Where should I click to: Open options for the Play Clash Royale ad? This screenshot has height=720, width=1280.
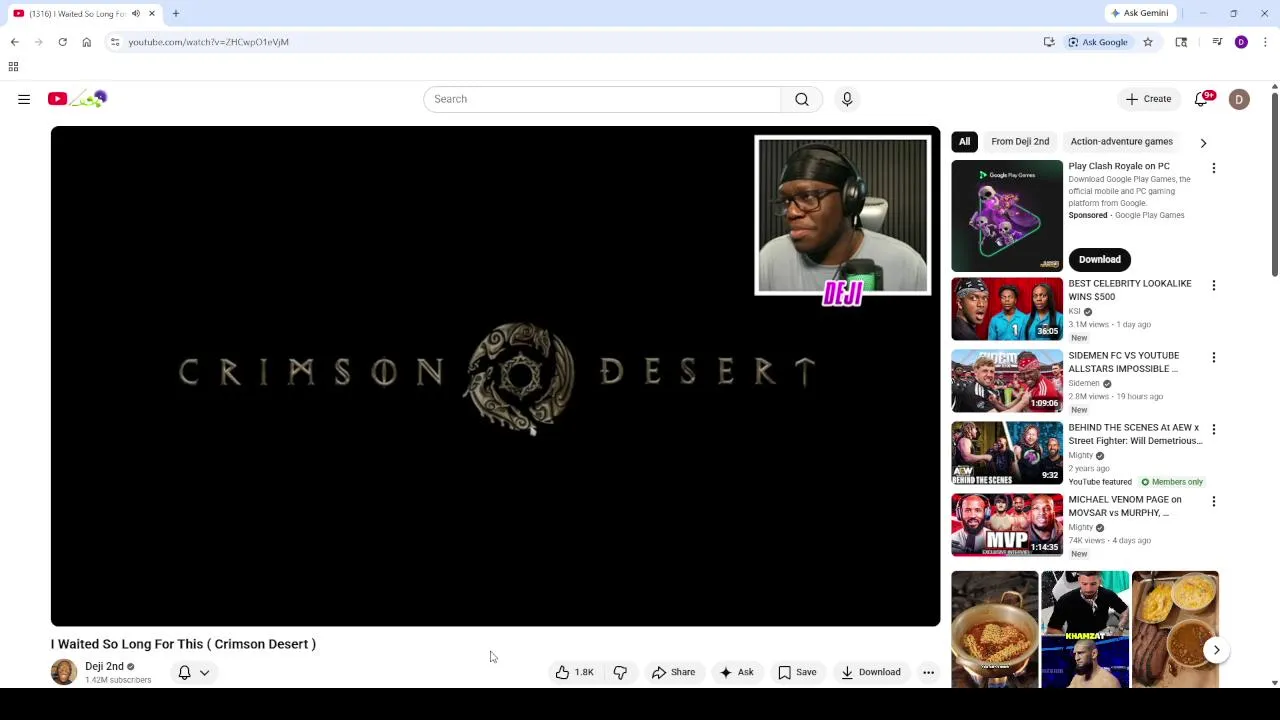pos(1214,168)
